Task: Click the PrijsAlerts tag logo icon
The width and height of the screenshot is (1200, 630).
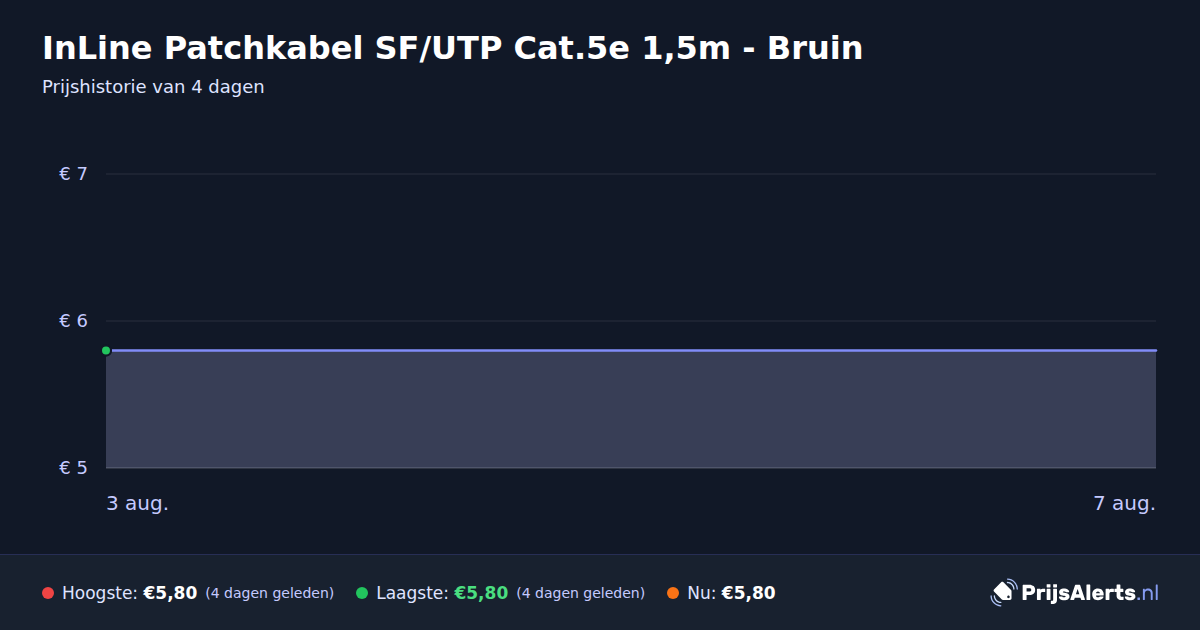Action: click(x=1003, y=593)
